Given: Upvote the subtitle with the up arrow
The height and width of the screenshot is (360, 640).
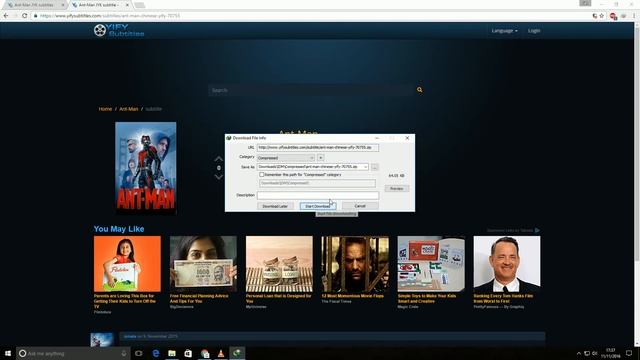Looking at the screenshot, I should pyautogui.click(x=219, y=159).
